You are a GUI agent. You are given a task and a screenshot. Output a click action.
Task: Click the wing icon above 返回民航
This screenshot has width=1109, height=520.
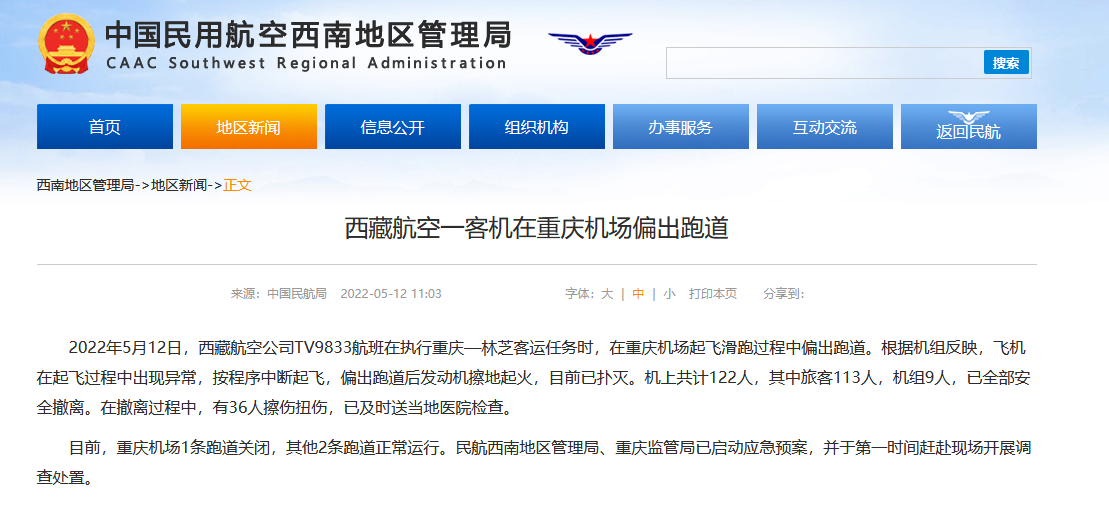(x=968, y=117)
